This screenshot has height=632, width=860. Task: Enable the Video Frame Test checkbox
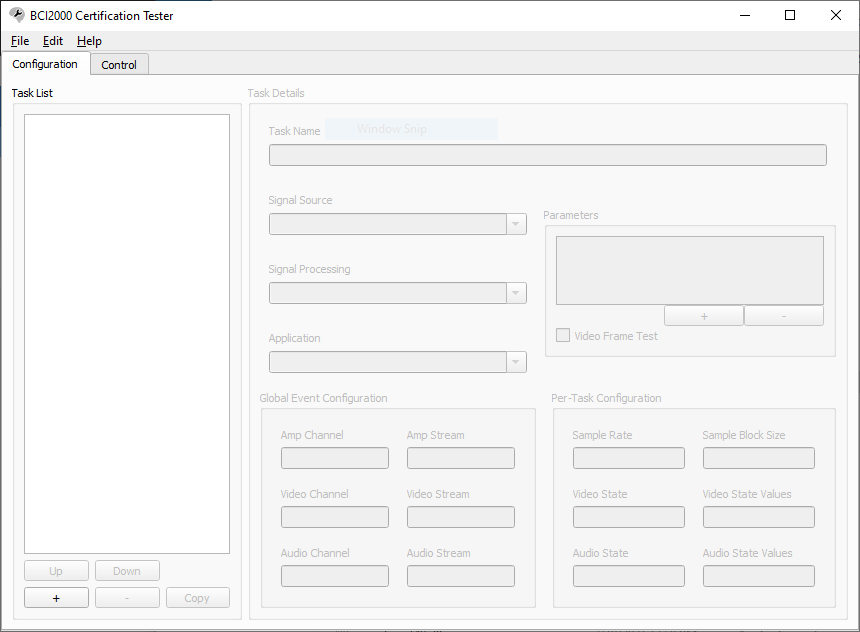point(563,335)
